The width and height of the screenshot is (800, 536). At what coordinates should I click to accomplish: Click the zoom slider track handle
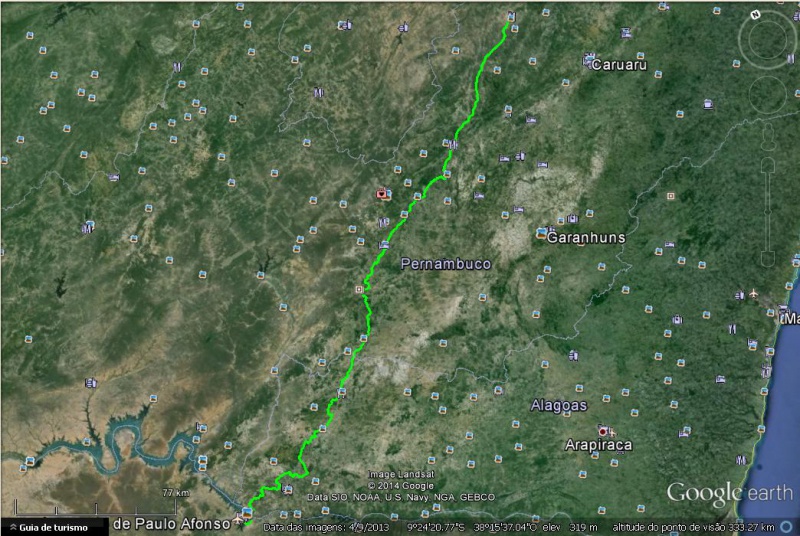(x=768, y=211)
